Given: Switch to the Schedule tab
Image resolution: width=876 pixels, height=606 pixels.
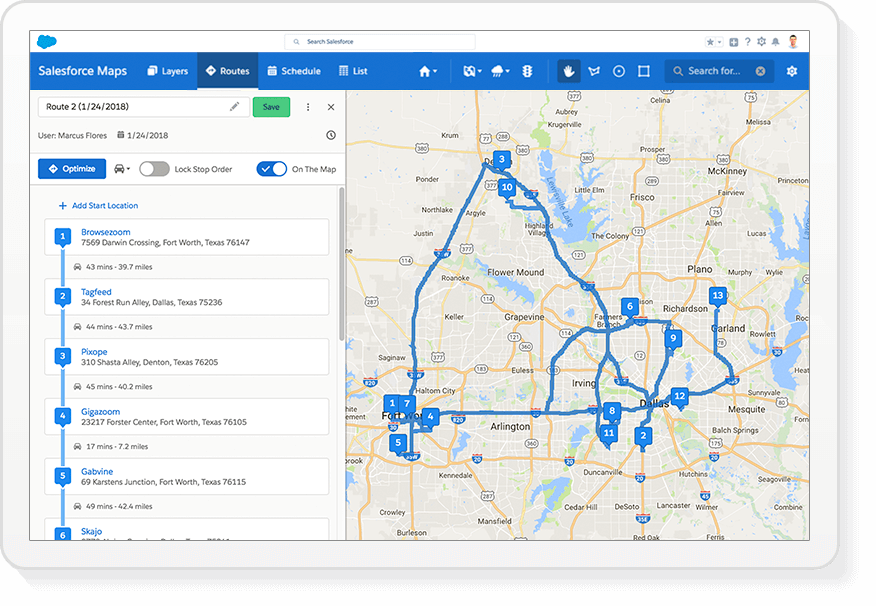Looking at the screenshot, I should tap(294, 71).
